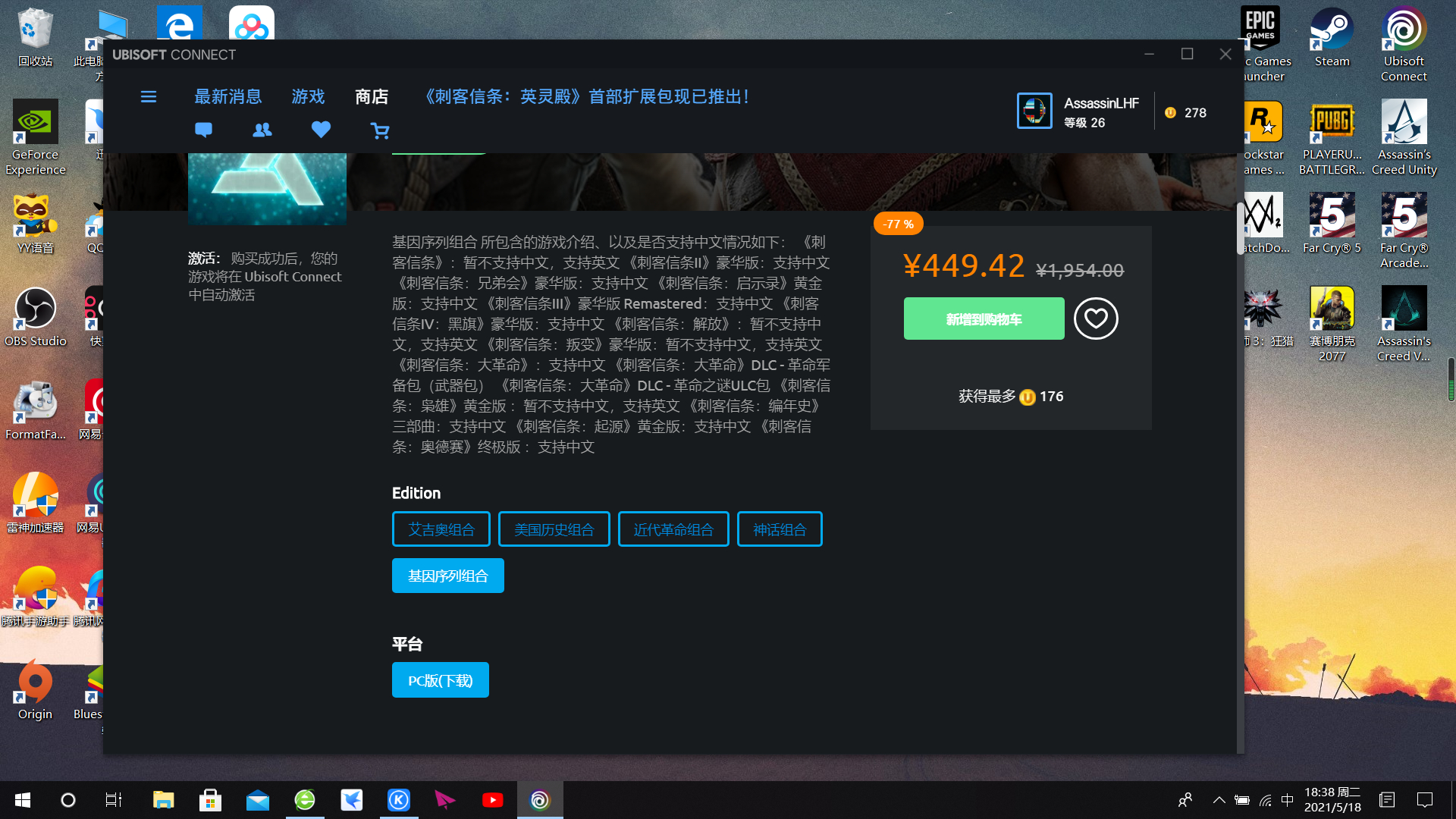Open the 商店 tab
This screenshot has height=819, width=1456.
372,96
